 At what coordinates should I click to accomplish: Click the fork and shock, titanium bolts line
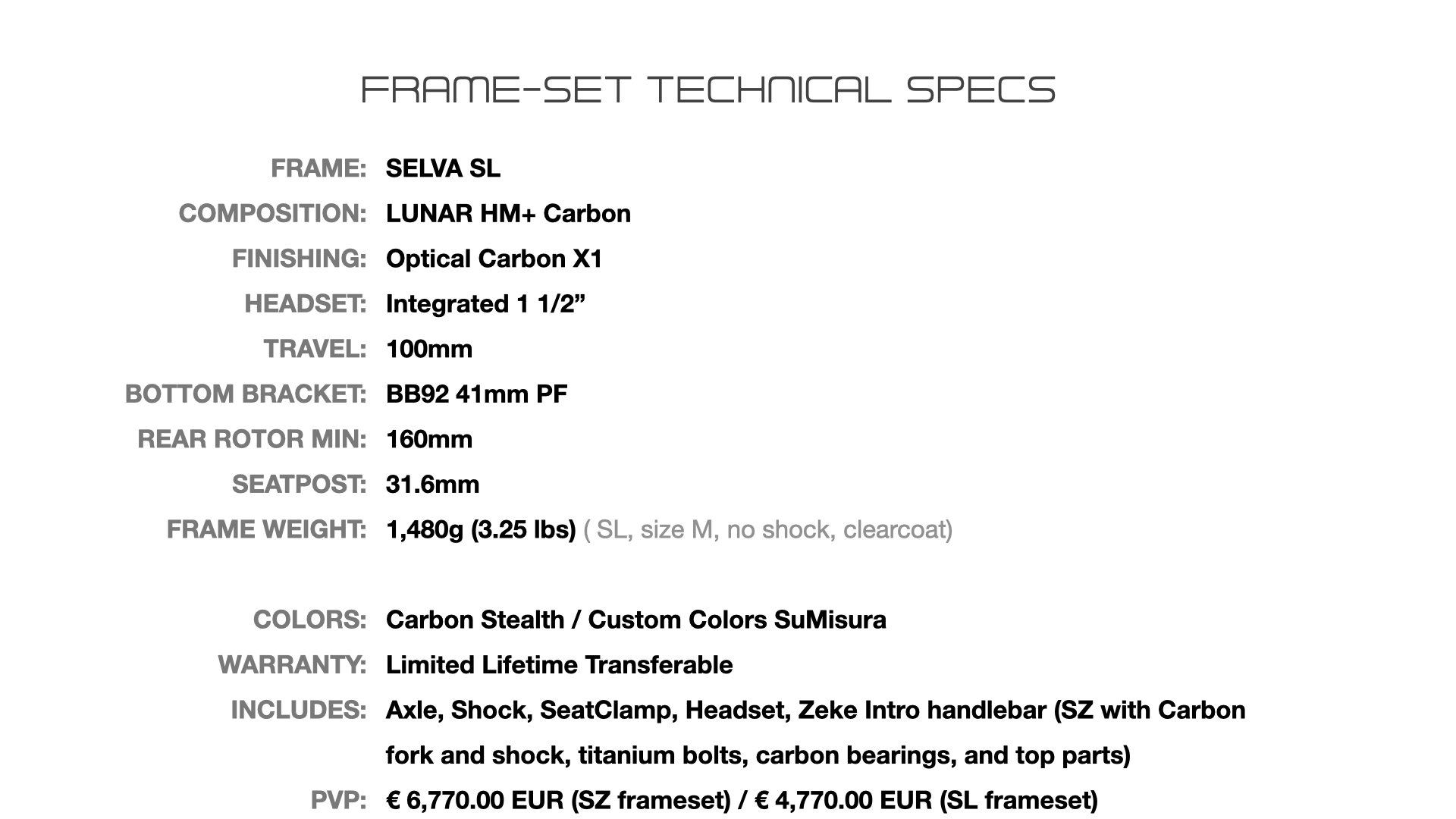tap(758, 755)
